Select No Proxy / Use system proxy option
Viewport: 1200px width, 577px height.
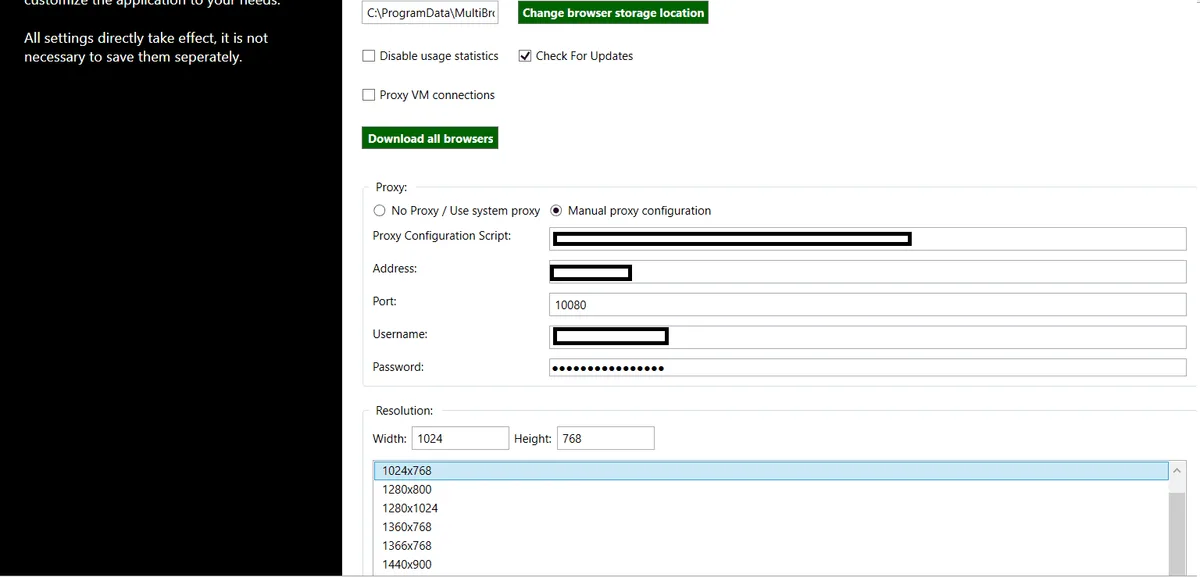[379, 211]
